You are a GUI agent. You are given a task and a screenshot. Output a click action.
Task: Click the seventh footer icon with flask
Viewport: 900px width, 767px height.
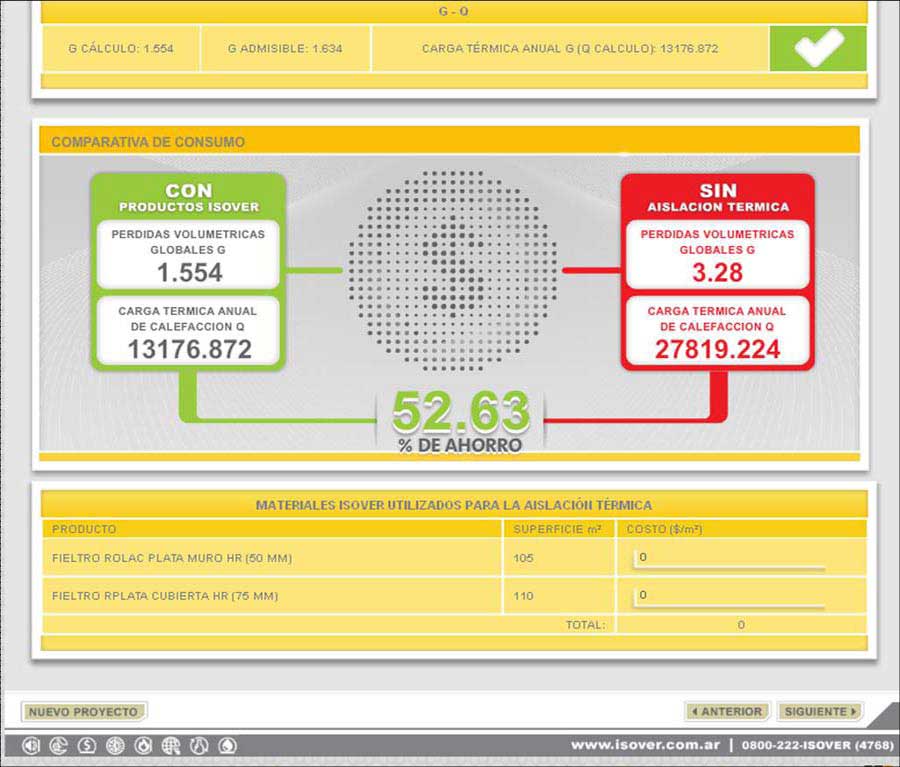[x=199, y=745]
